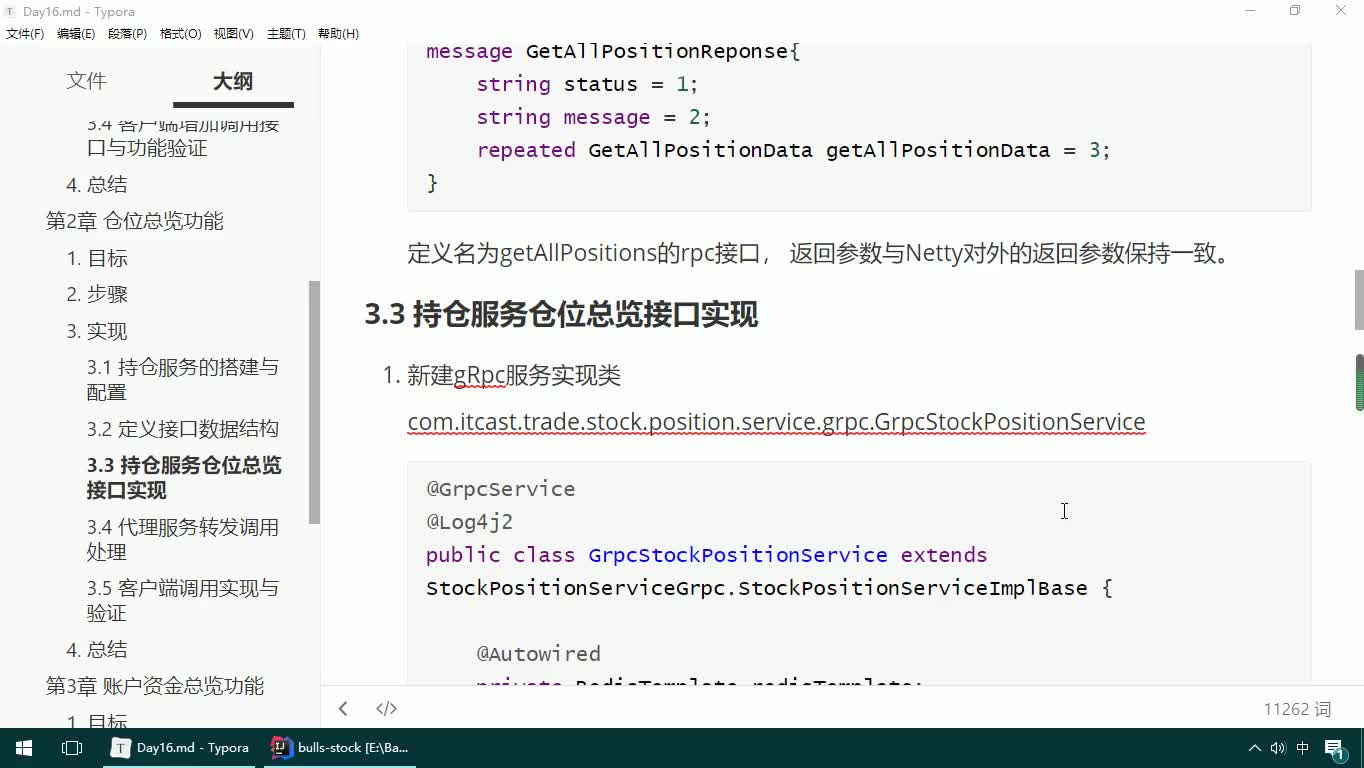Click the @GrpcService annotation line

501,489
